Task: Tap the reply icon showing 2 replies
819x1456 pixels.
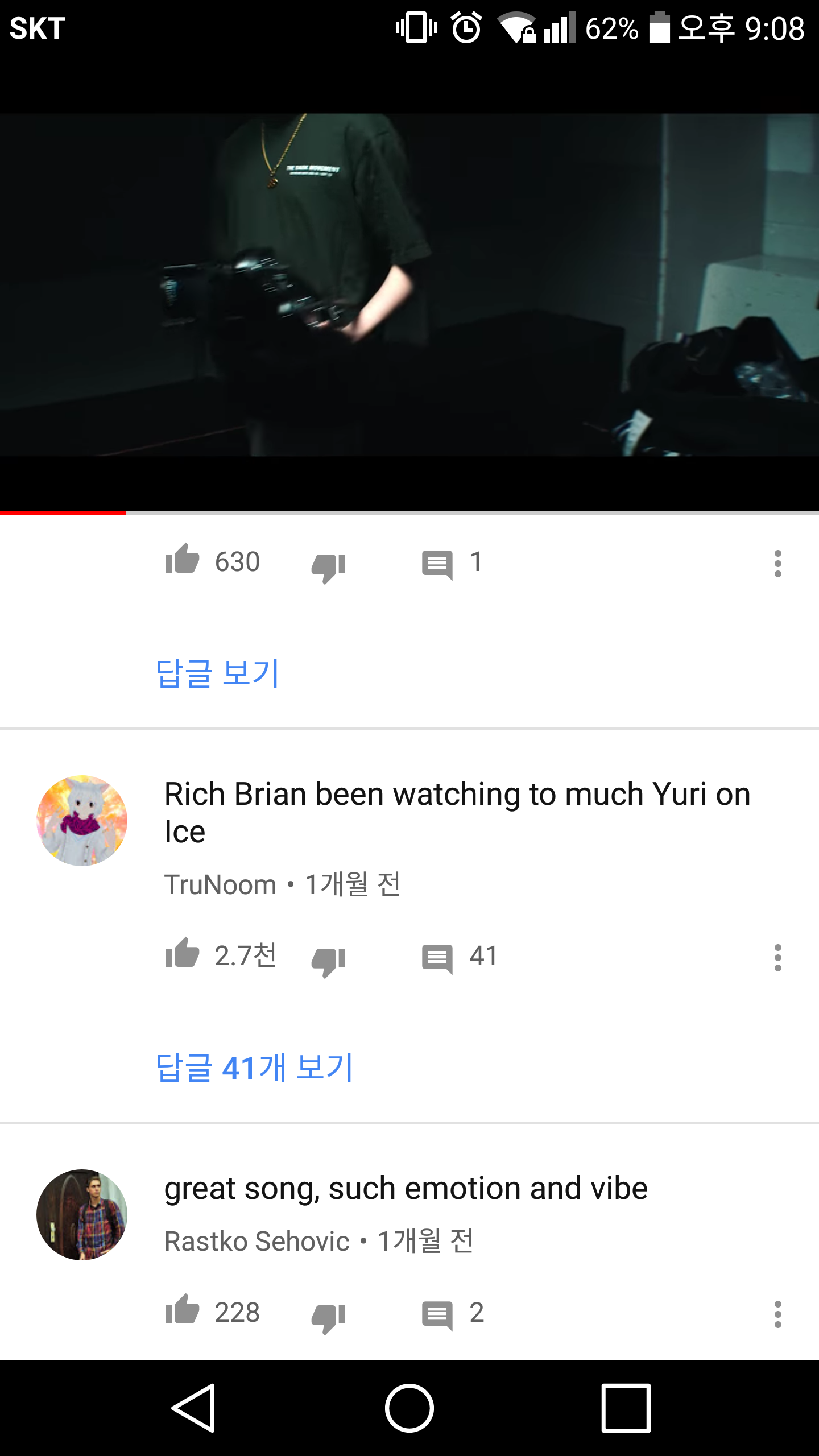Action: (437, 1316)
